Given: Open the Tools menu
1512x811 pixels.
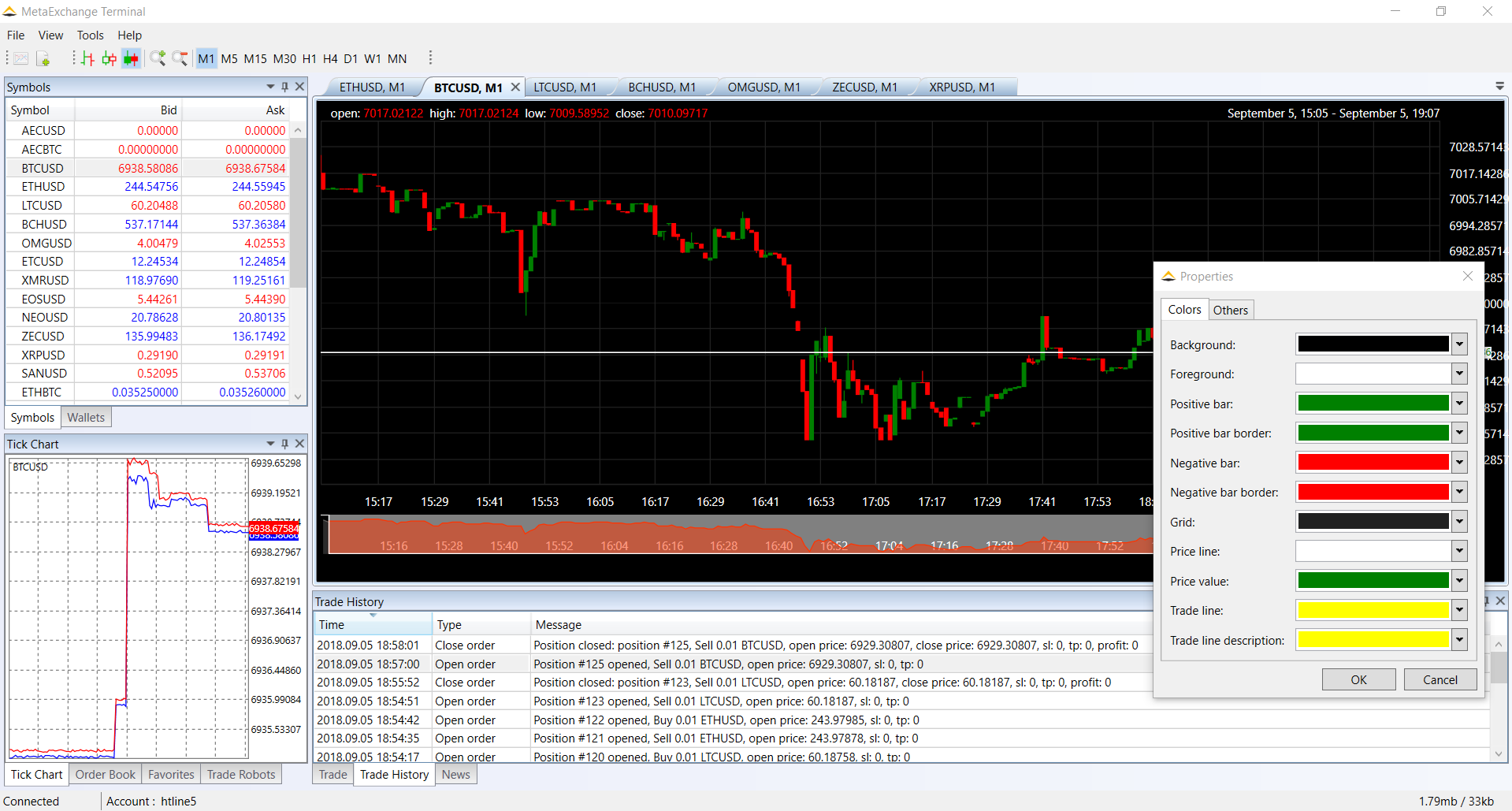Looking at the screenshot, I should tap(90, 35).
